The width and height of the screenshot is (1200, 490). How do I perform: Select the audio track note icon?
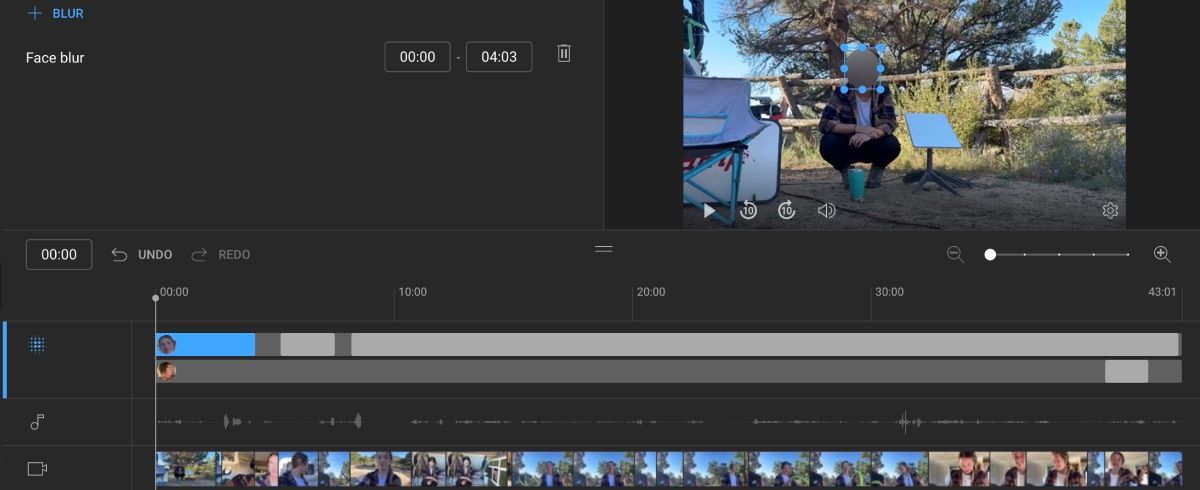click(x=37, y=422)
